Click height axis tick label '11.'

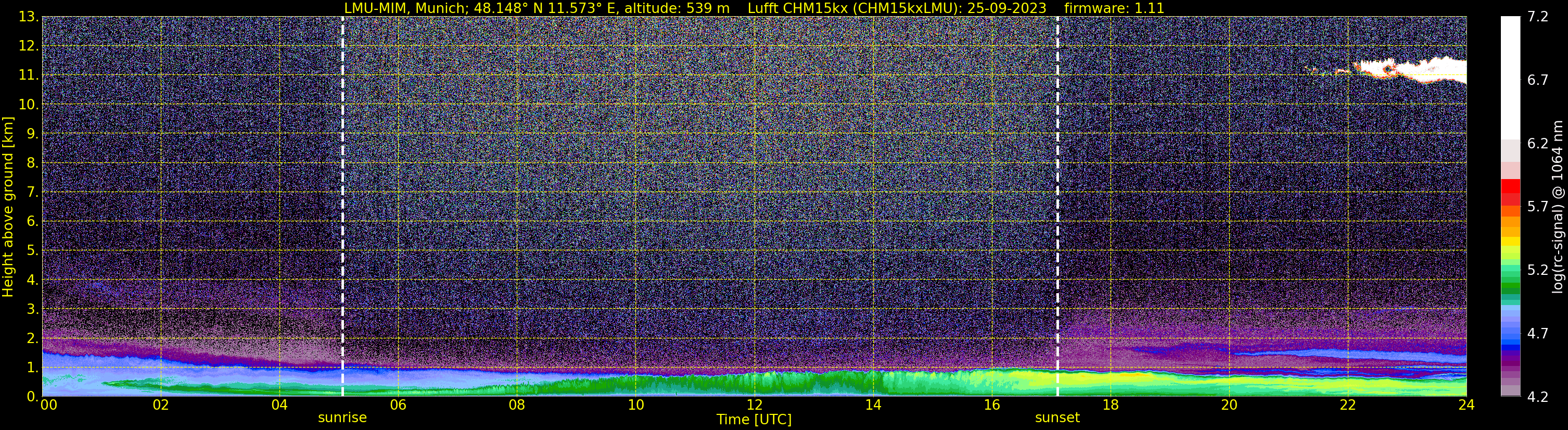pos(29,75)
